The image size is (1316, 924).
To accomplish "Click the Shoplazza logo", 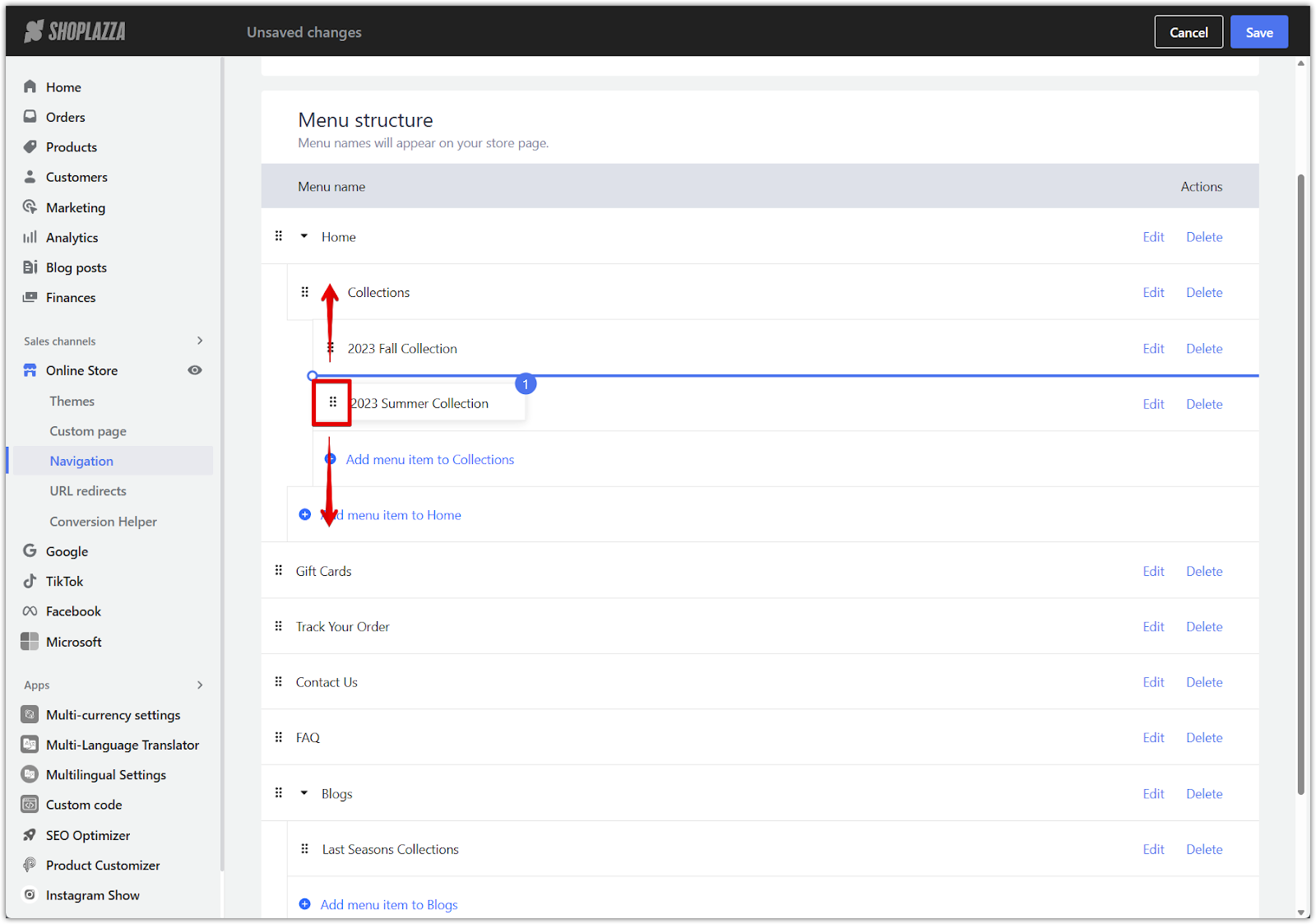I will coord(75,32).
